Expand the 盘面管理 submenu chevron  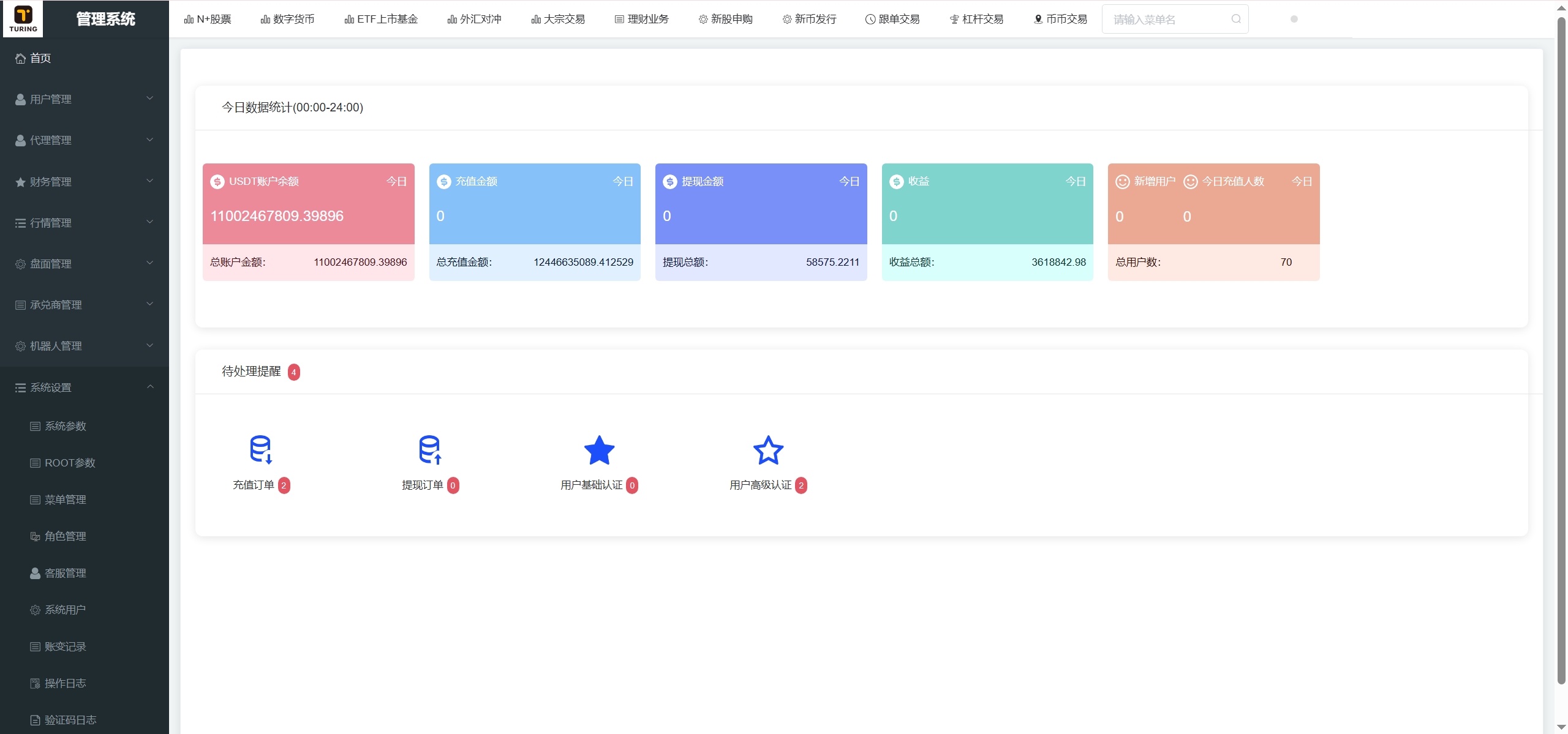point(150,263)
